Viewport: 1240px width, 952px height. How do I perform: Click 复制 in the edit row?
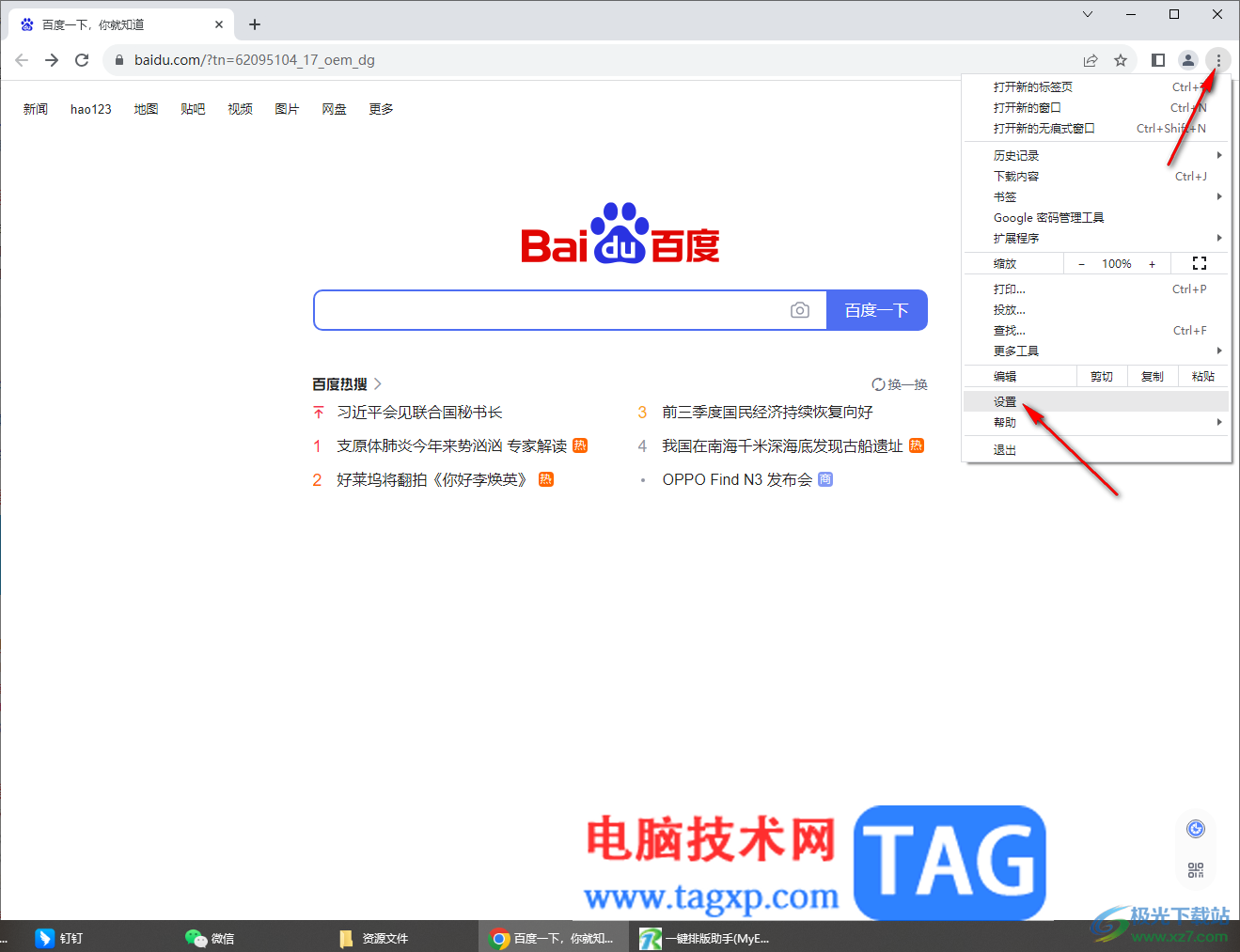(x=1153, y=377)
